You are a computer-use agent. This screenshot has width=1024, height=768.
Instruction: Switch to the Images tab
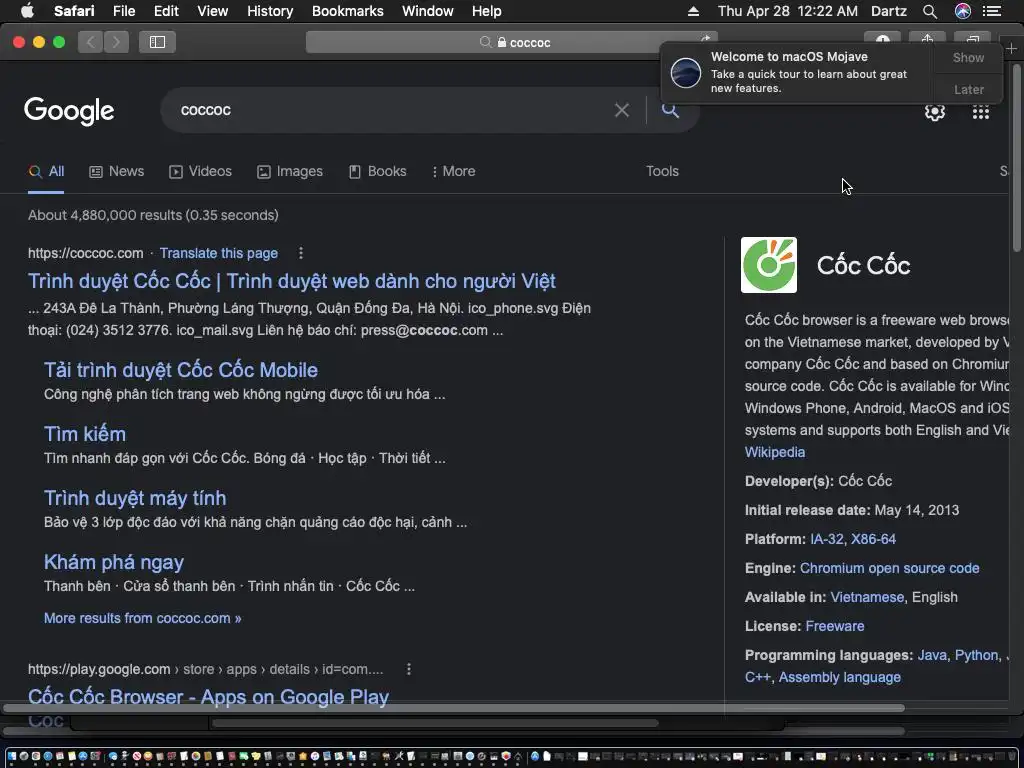(x=290, y=172)
